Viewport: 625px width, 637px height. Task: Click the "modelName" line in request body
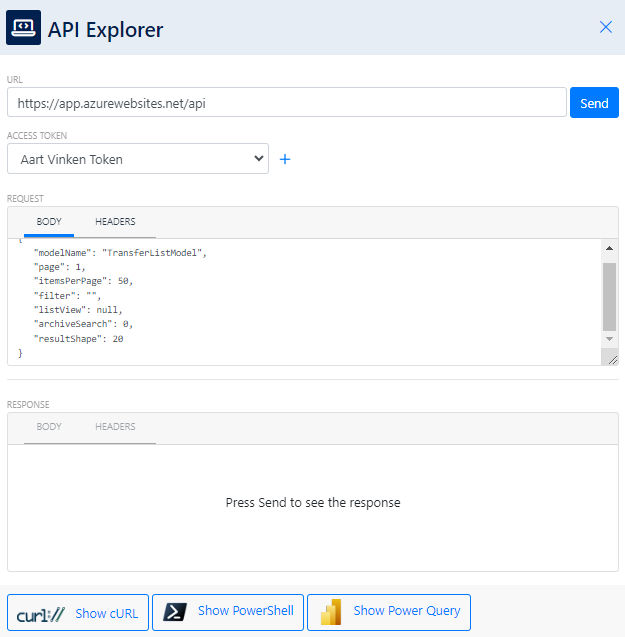[x=120, y=253]
